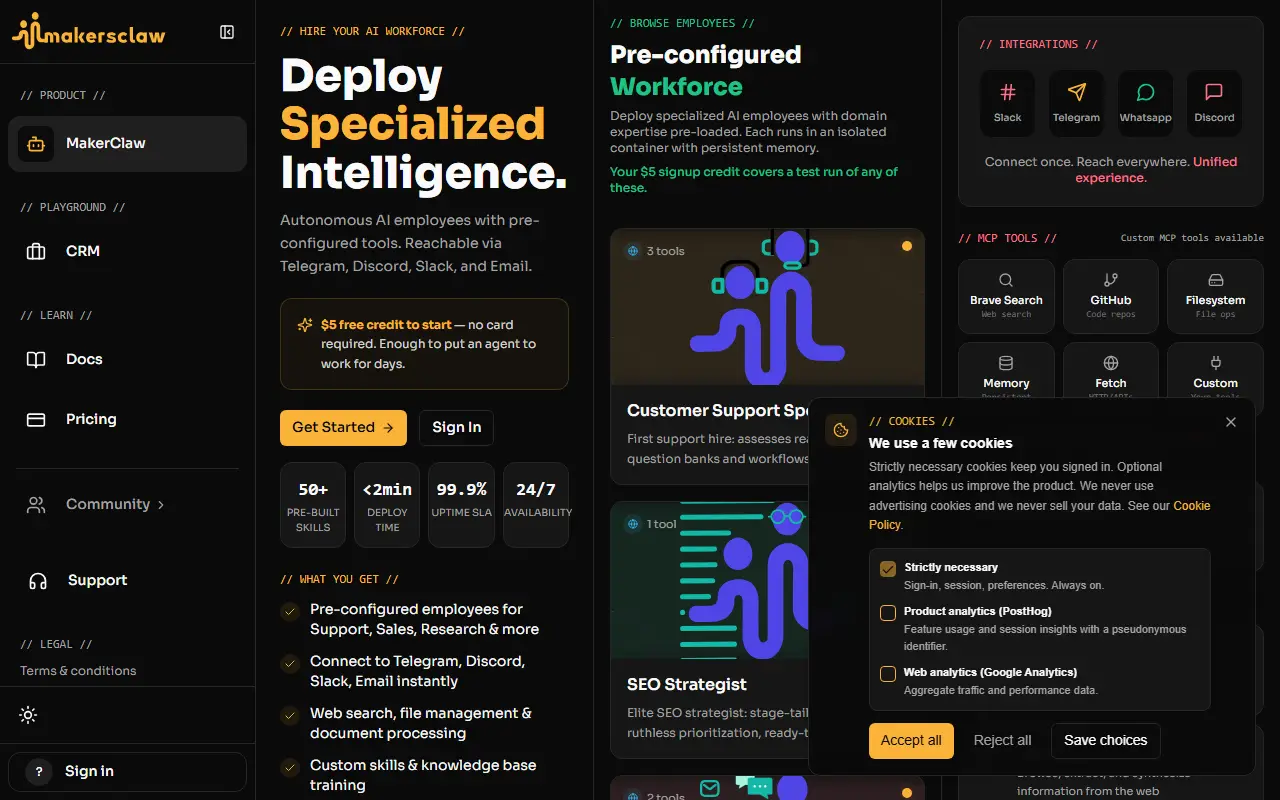
Task: Click the cookie icon in the banner
Action: click(x=841, y=430)
